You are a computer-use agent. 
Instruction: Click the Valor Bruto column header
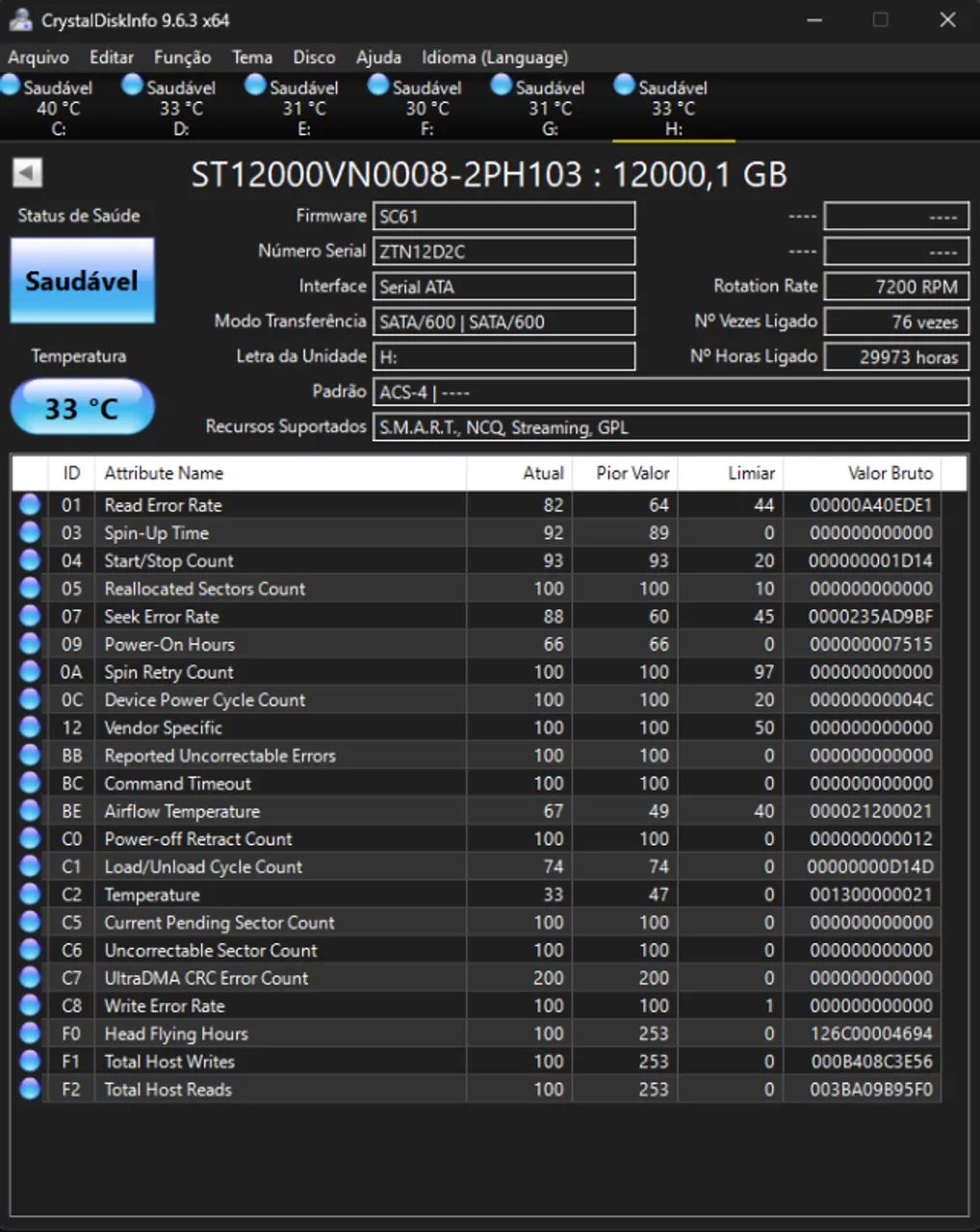click(862, 473)
